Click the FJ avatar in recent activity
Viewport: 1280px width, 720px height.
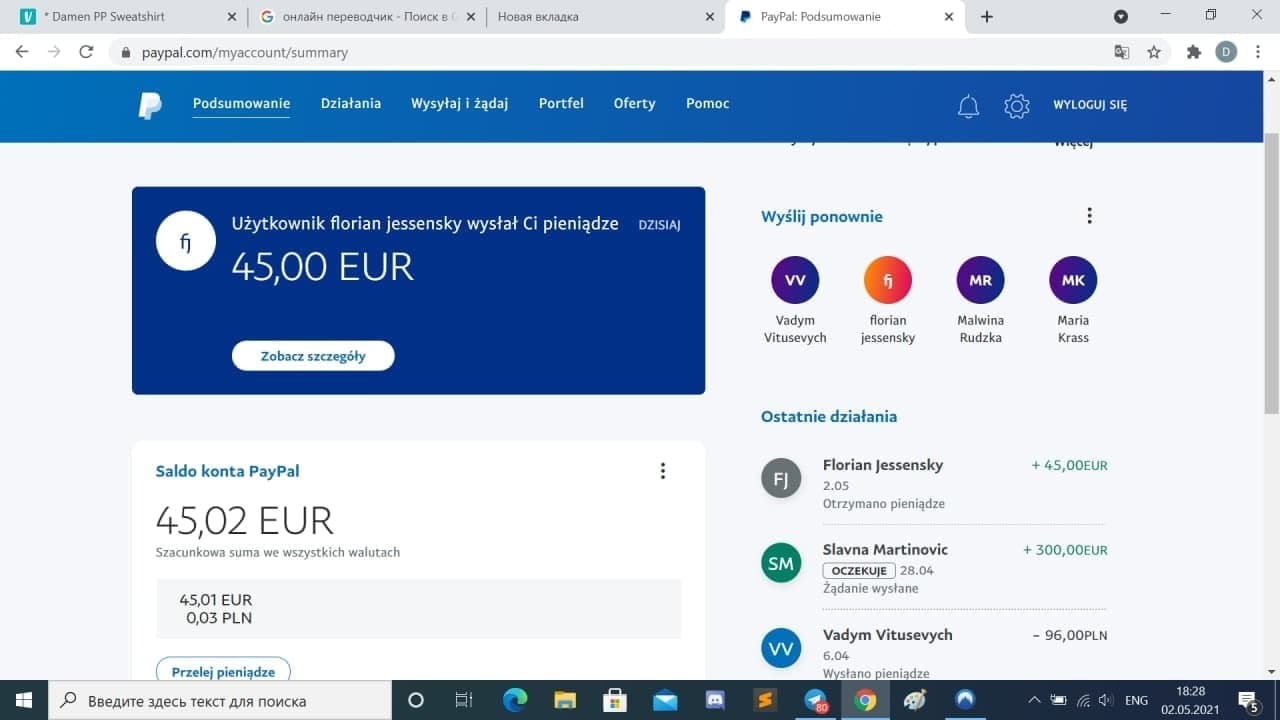781,479
